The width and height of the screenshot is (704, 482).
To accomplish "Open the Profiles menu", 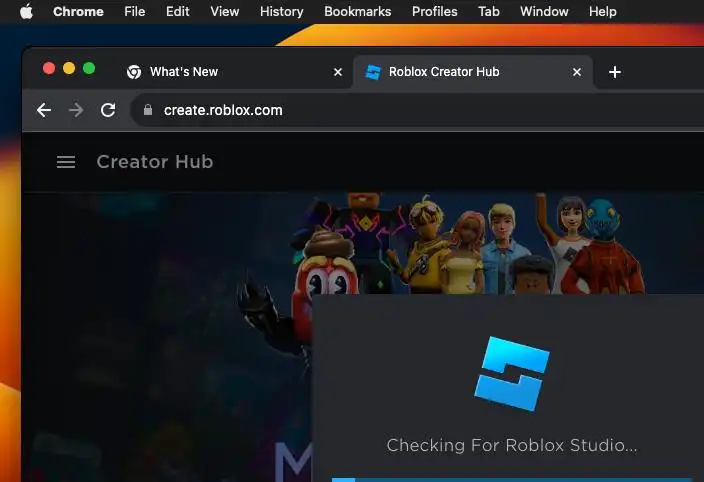I will click(x=435, y=11).
